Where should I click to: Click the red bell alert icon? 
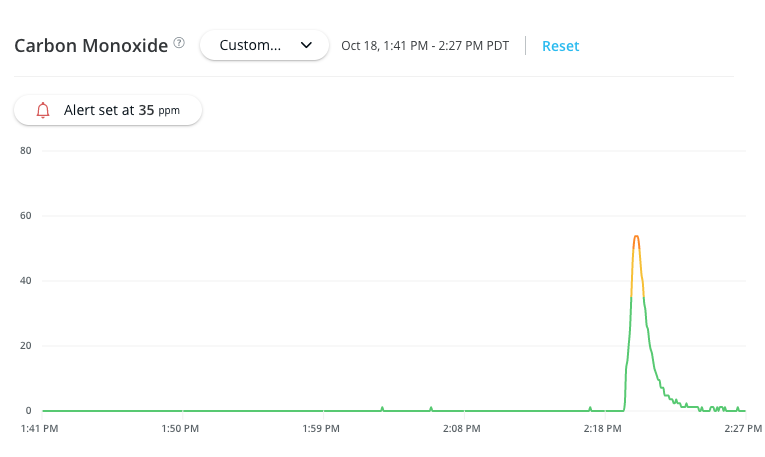click(x=43, y=111)
